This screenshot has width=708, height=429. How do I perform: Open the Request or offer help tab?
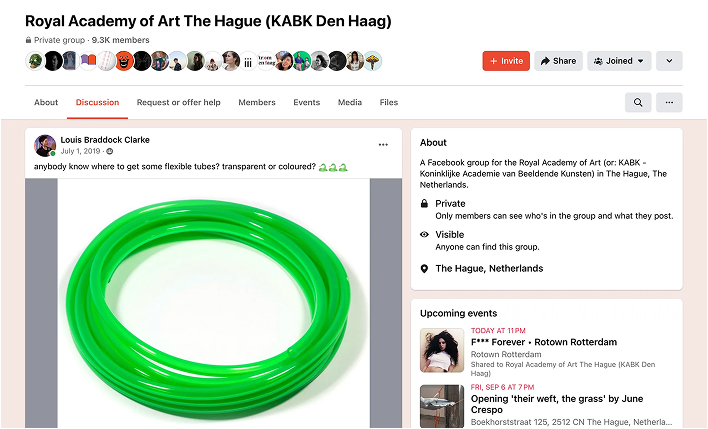tap(179, 103)
